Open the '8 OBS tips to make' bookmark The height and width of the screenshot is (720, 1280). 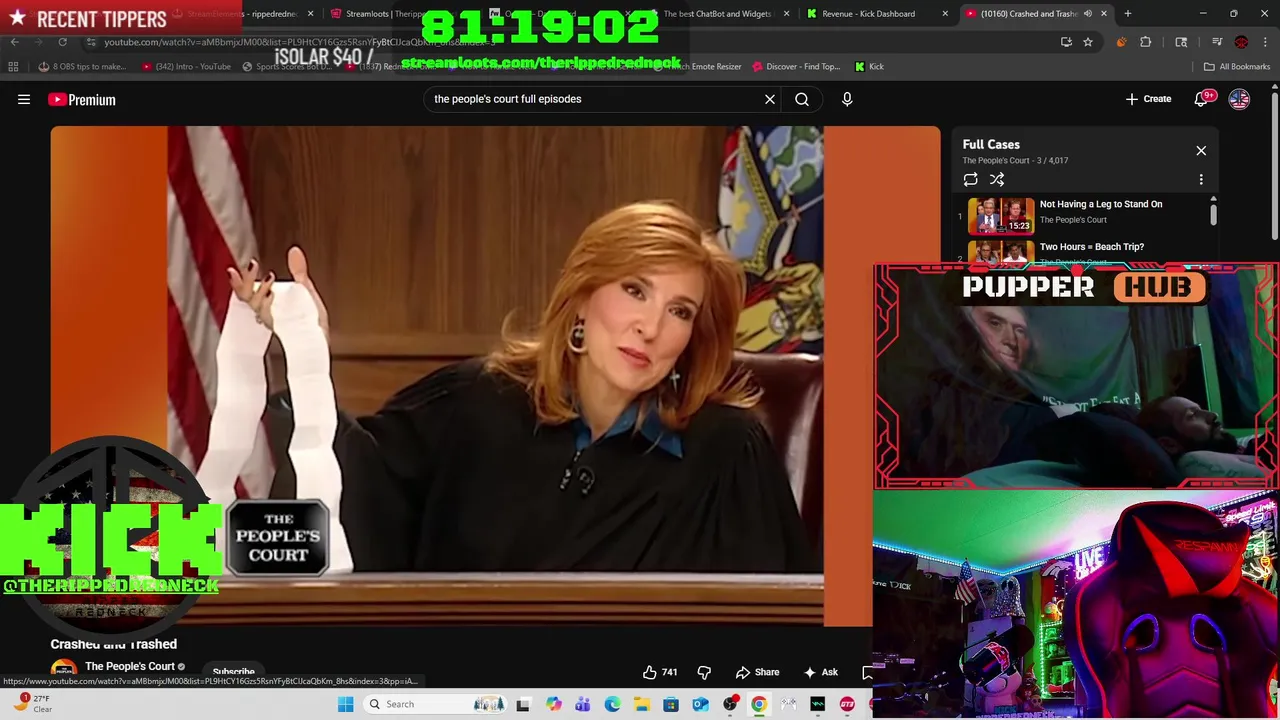[82, 67]
